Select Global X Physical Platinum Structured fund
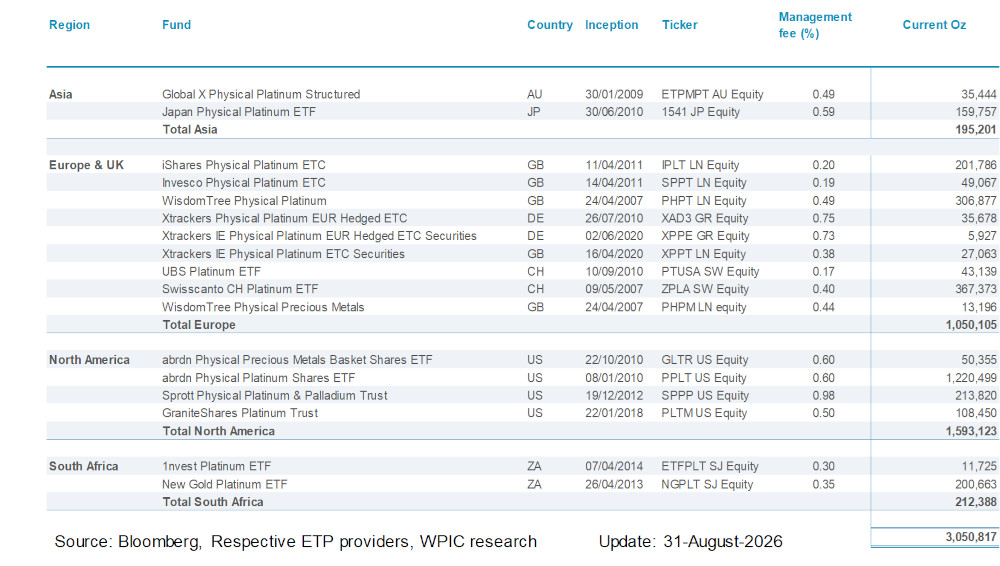Image resolution: width=1000 pixels, height=566 pixels. [261, 94]
